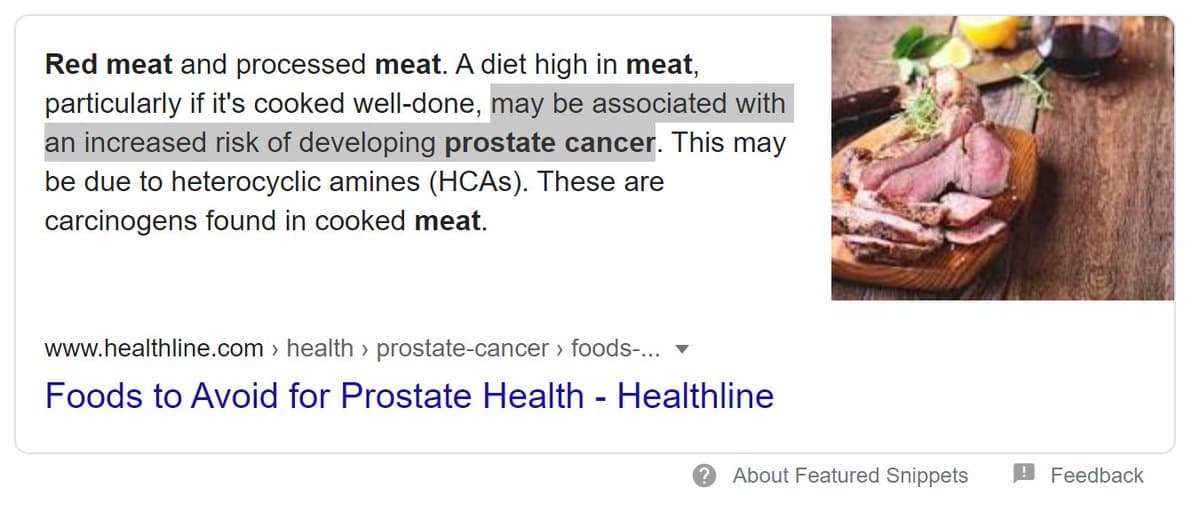The image size is (1200, 512).
Task: Click the Feedback exclamation icon
Action: click(x=1024, y=475)
